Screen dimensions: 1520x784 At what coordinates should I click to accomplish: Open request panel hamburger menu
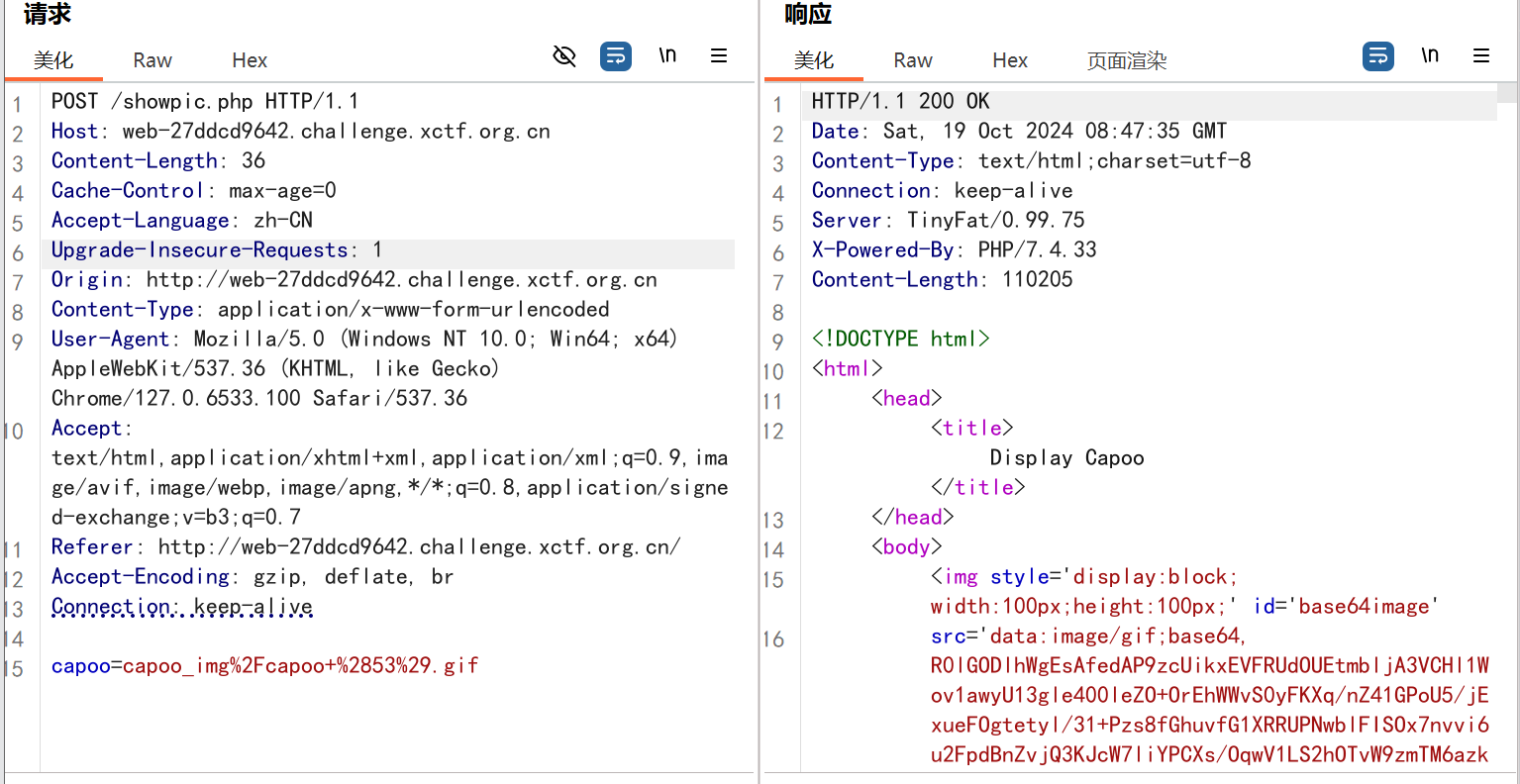tap(719, 56)
